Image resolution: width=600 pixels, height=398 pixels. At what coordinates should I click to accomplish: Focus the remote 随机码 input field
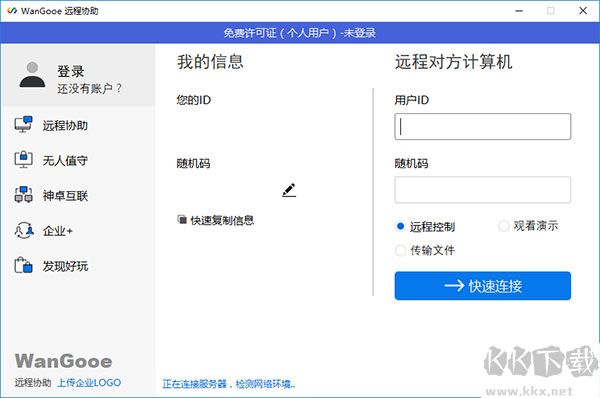pos(483,190)
